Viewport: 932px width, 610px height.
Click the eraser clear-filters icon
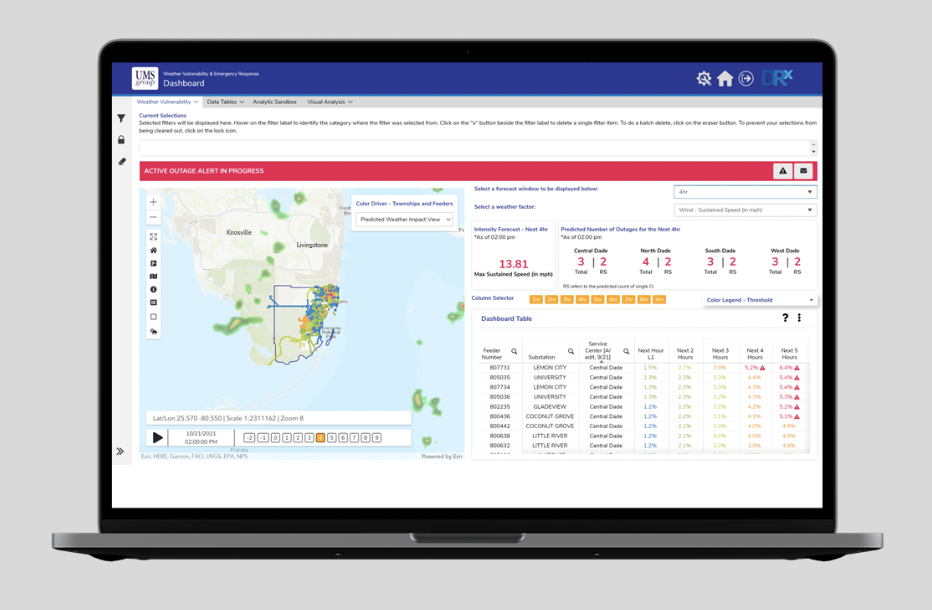(x=121, y=161)
